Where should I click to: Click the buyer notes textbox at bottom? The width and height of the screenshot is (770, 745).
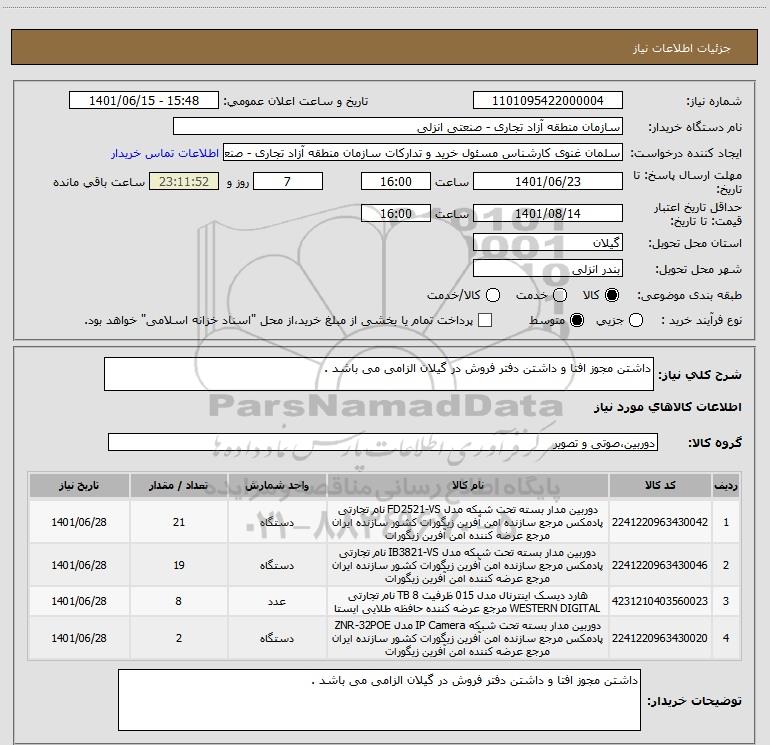tap(379, 700)
